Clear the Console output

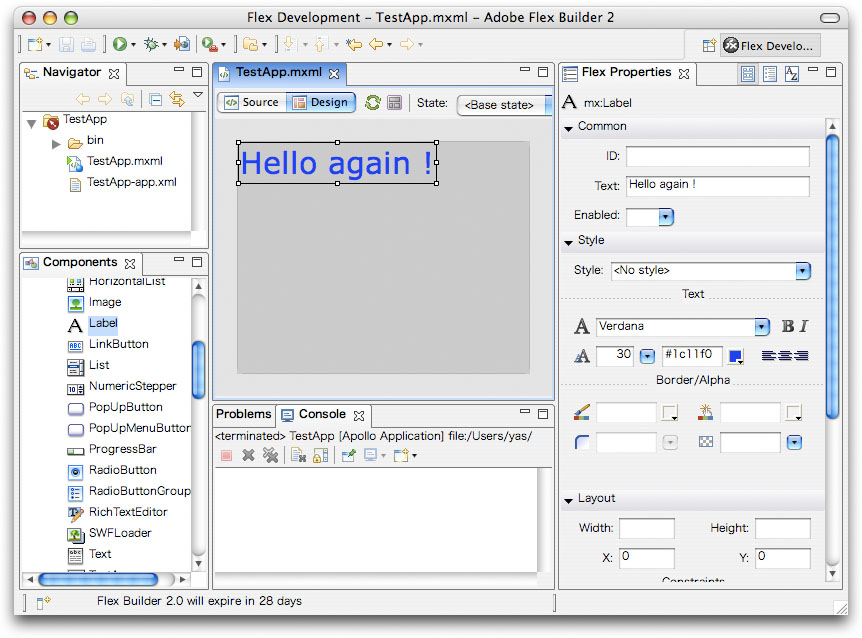tap(298, 455)
